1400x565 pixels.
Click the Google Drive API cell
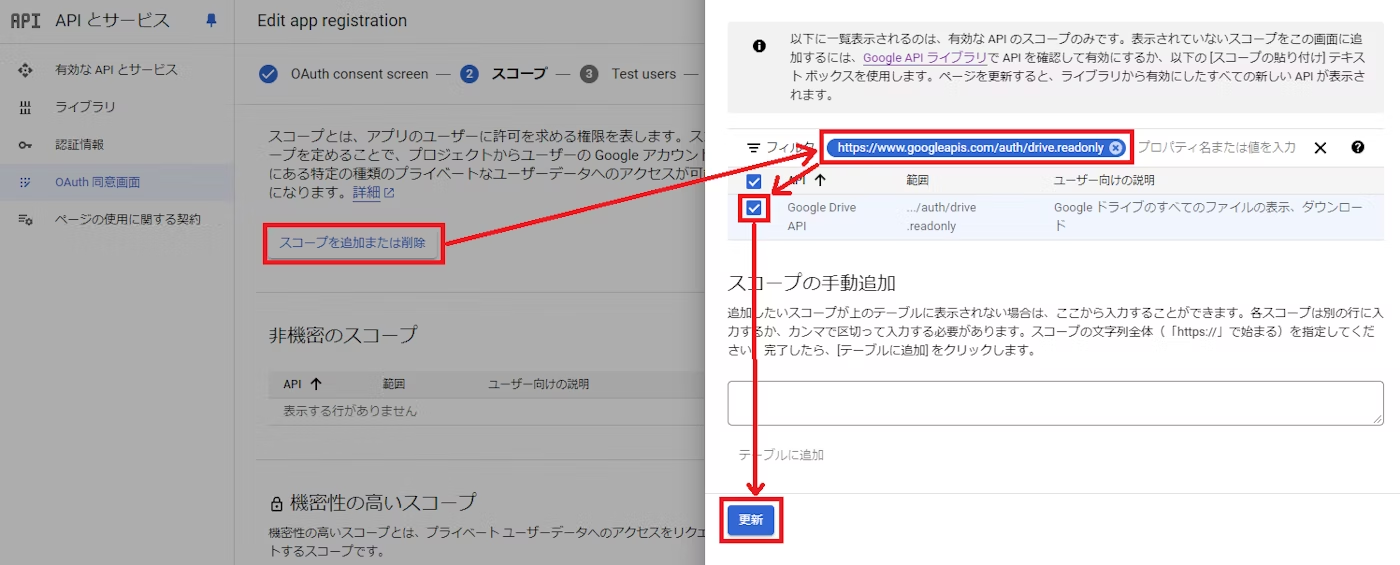point(822,217)
